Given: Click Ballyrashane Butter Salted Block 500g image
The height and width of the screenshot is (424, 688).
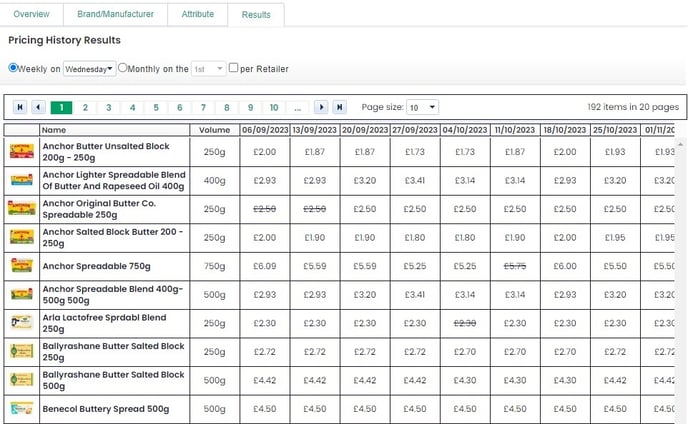Looking at the screenshot, I should (22, 380).
